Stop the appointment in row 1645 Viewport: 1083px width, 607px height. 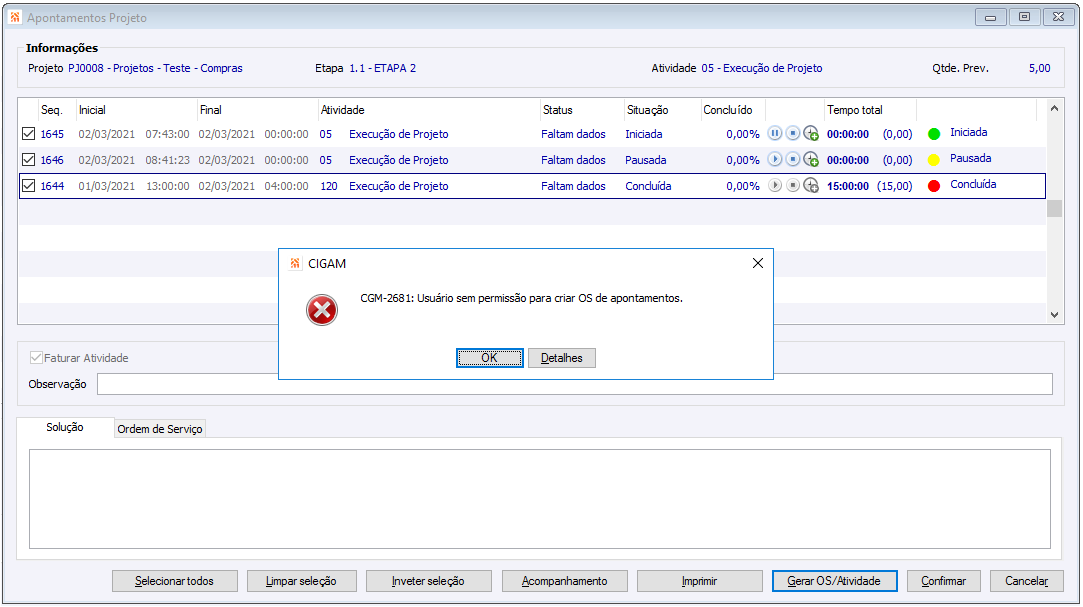(x=793, y=133)
